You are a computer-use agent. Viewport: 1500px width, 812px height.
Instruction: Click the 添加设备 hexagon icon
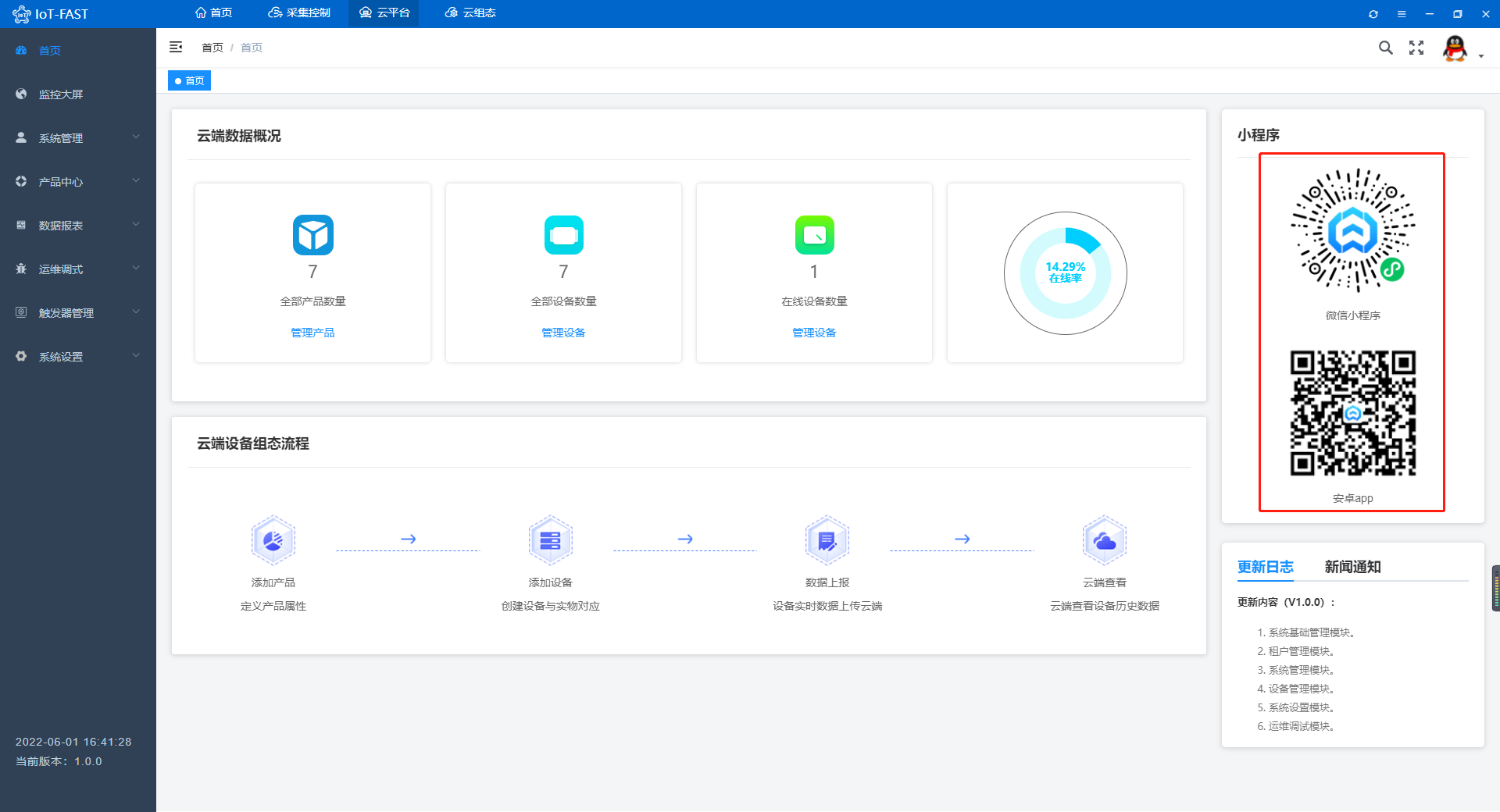pos(551,540)
